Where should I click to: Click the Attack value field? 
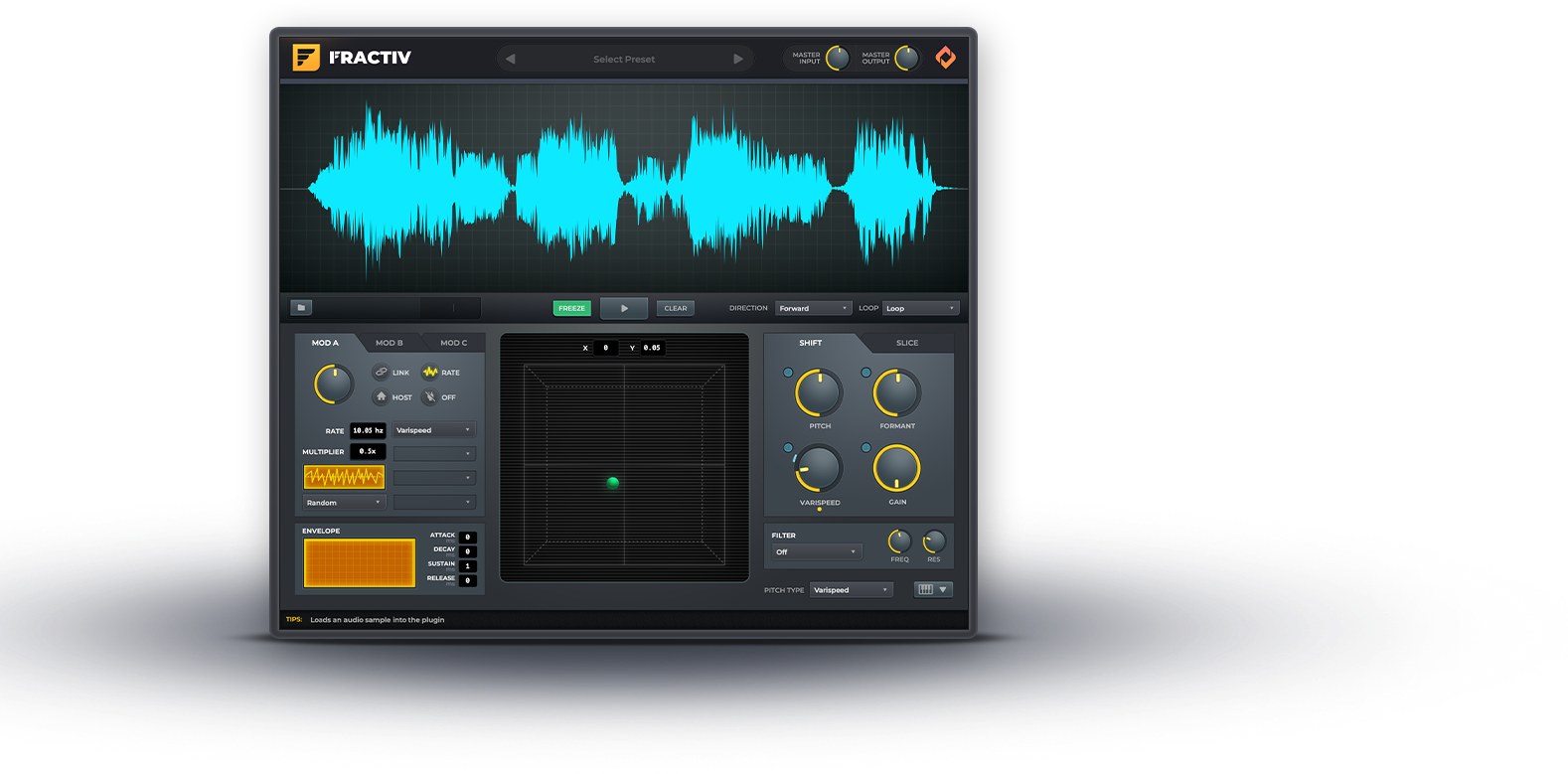468,538
